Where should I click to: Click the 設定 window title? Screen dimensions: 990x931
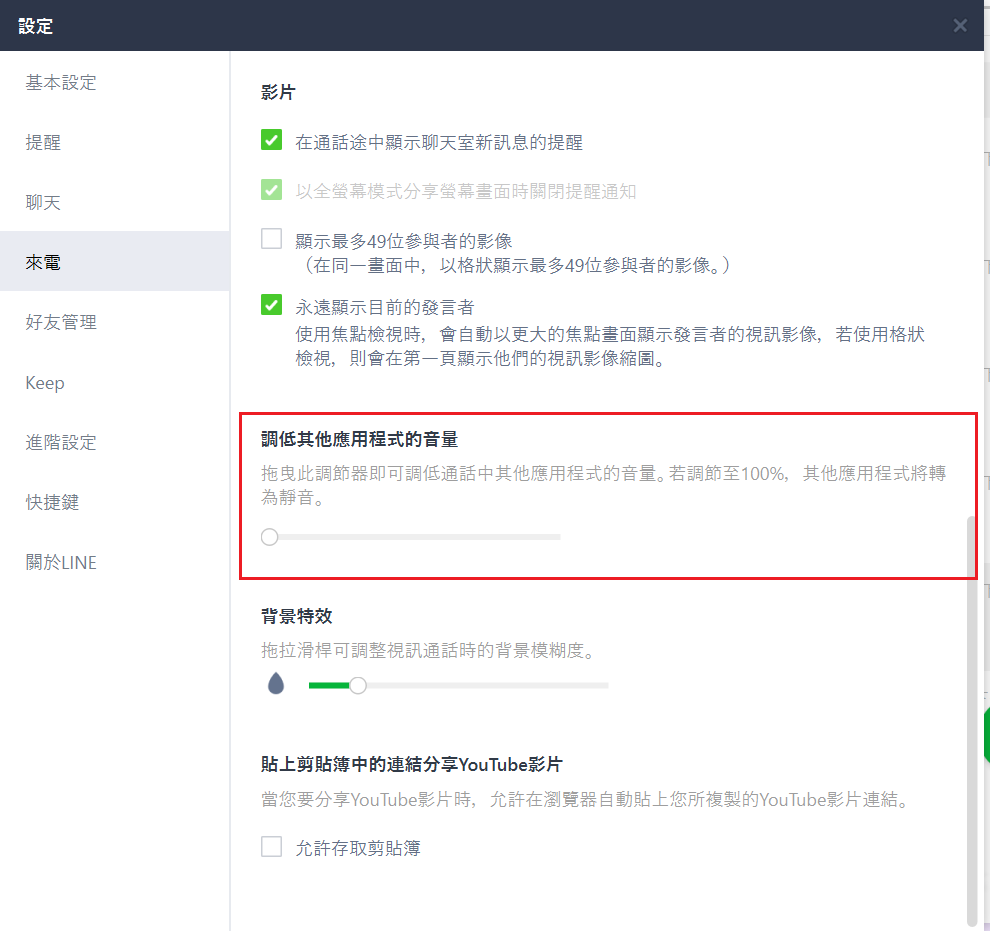35,26
